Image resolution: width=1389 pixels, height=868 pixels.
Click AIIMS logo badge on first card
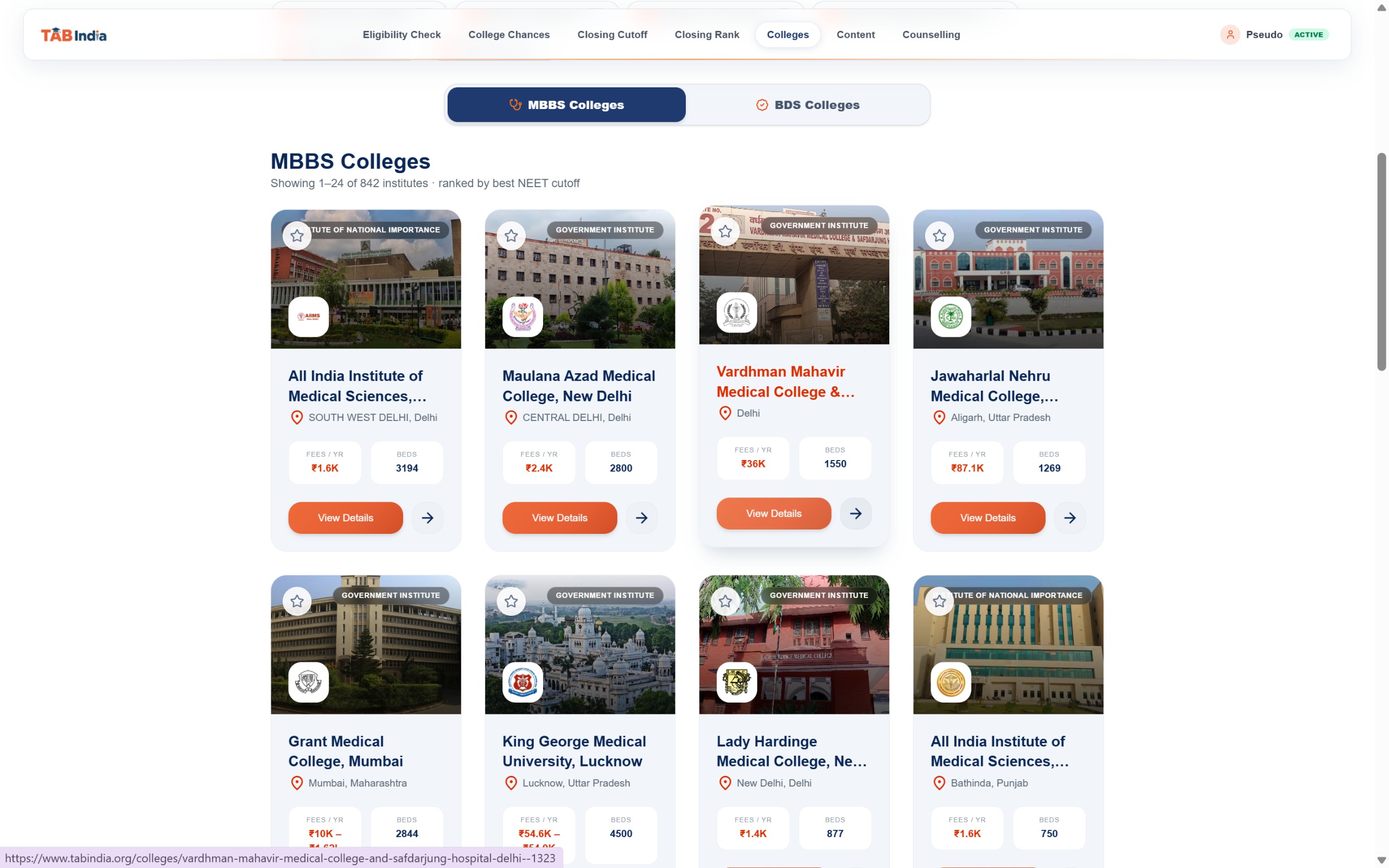tap(308, 316)
